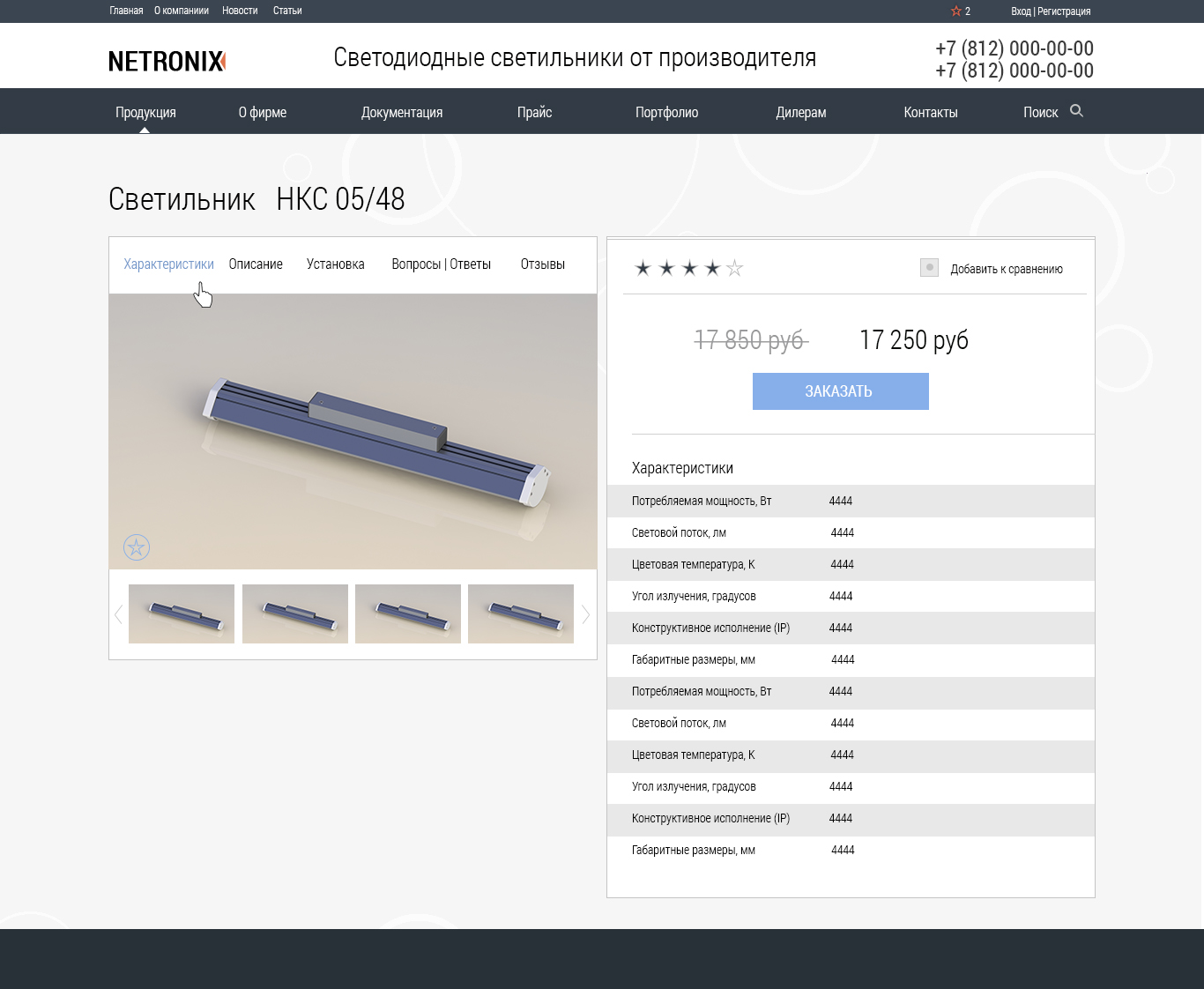Click the first 'Световой поток, лм' row
Viewport: 1204px width, 989px height.
[851, 532]
